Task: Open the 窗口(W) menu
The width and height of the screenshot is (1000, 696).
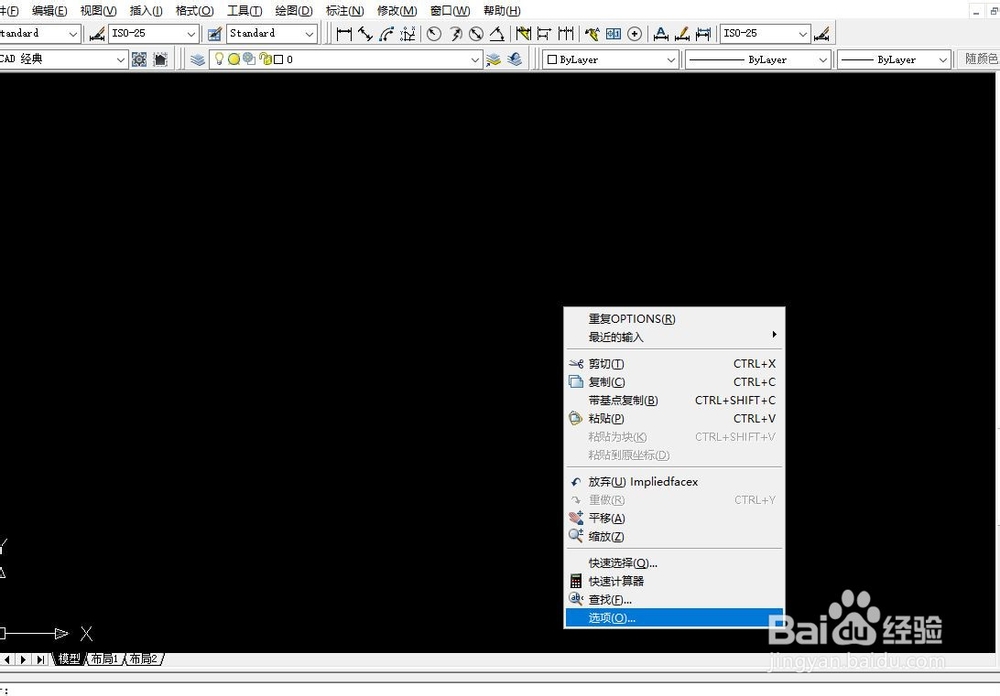Action: click(450, 11)
